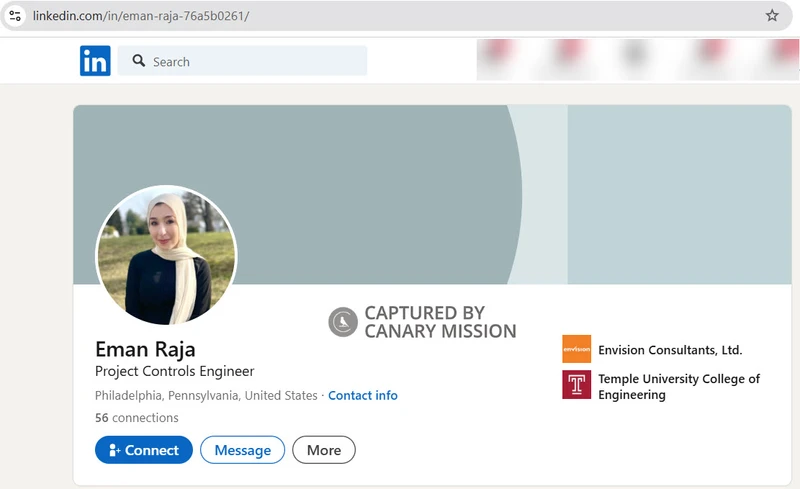Click Philadelphia, Pennsylvania, United States location text
Image resolution: width=800 pixels, height=489 pixels.
tap(206, 396)
